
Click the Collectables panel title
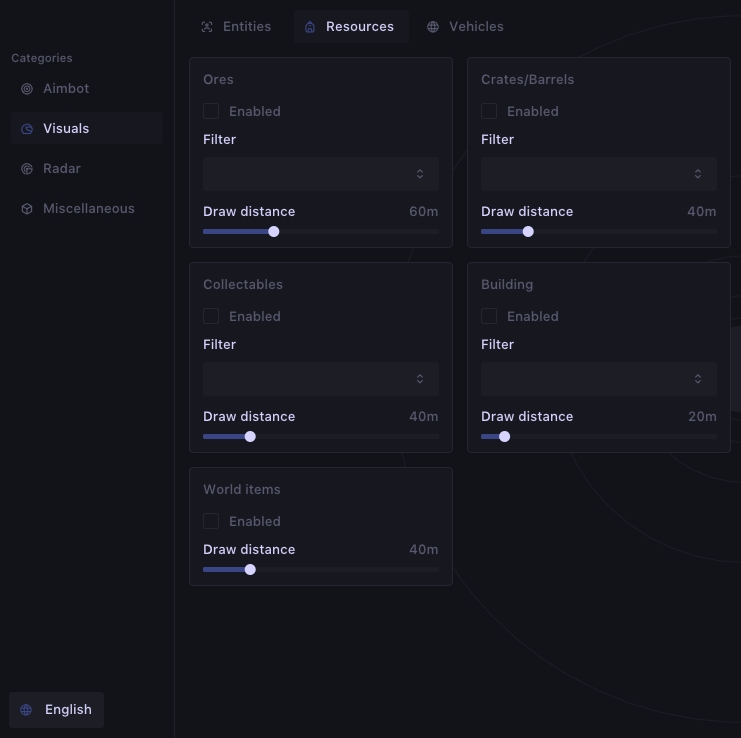(x=243, y=284)
